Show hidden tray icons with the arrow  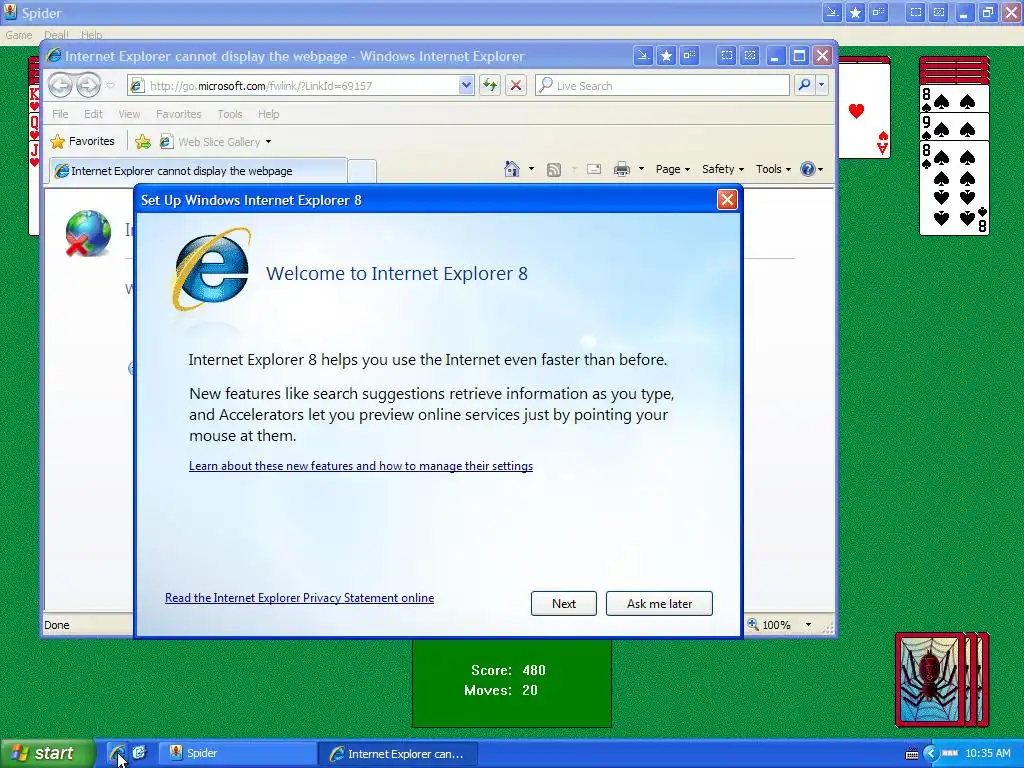(931, 754)
